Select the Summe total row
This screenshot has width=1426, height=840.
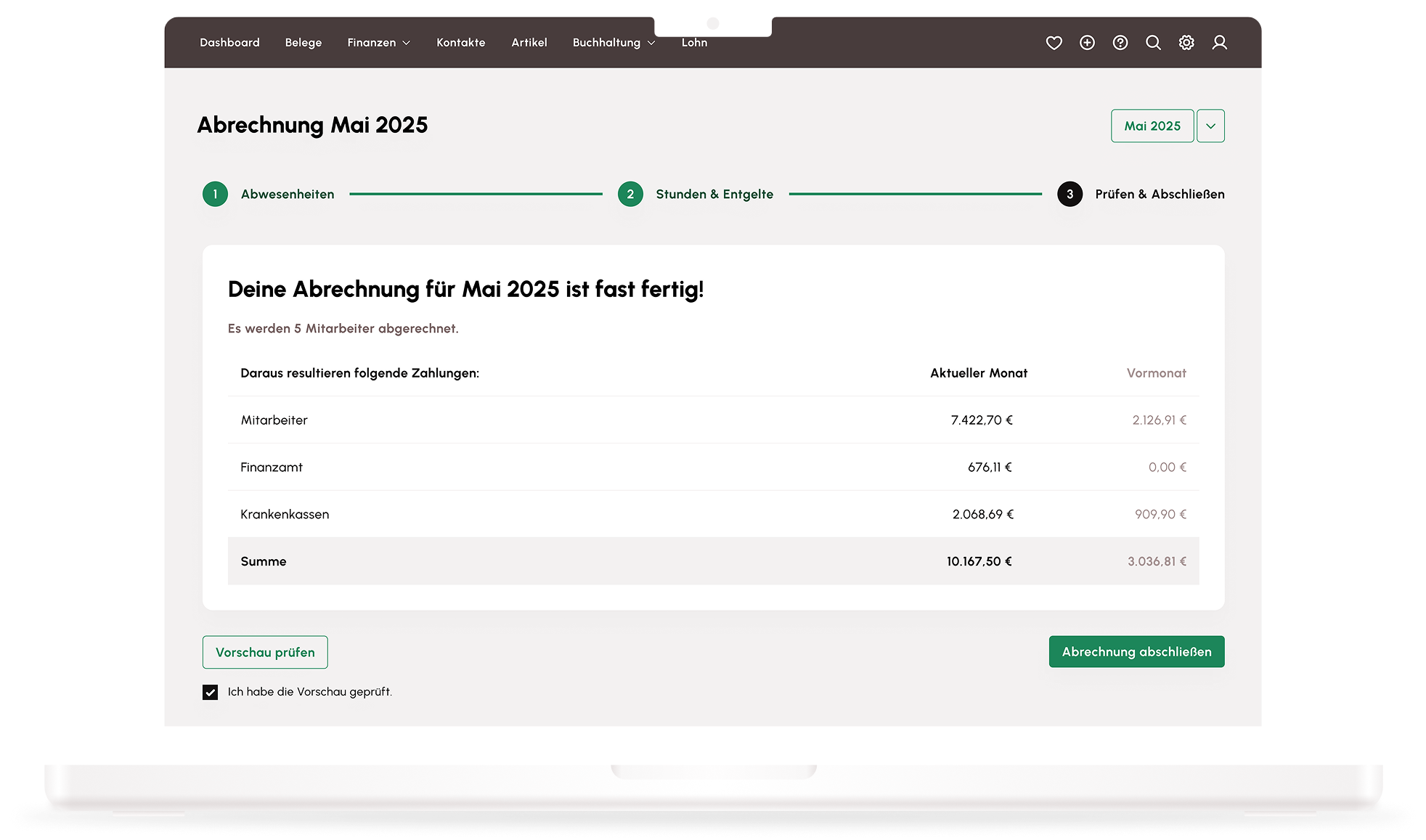tap(713, 561)
